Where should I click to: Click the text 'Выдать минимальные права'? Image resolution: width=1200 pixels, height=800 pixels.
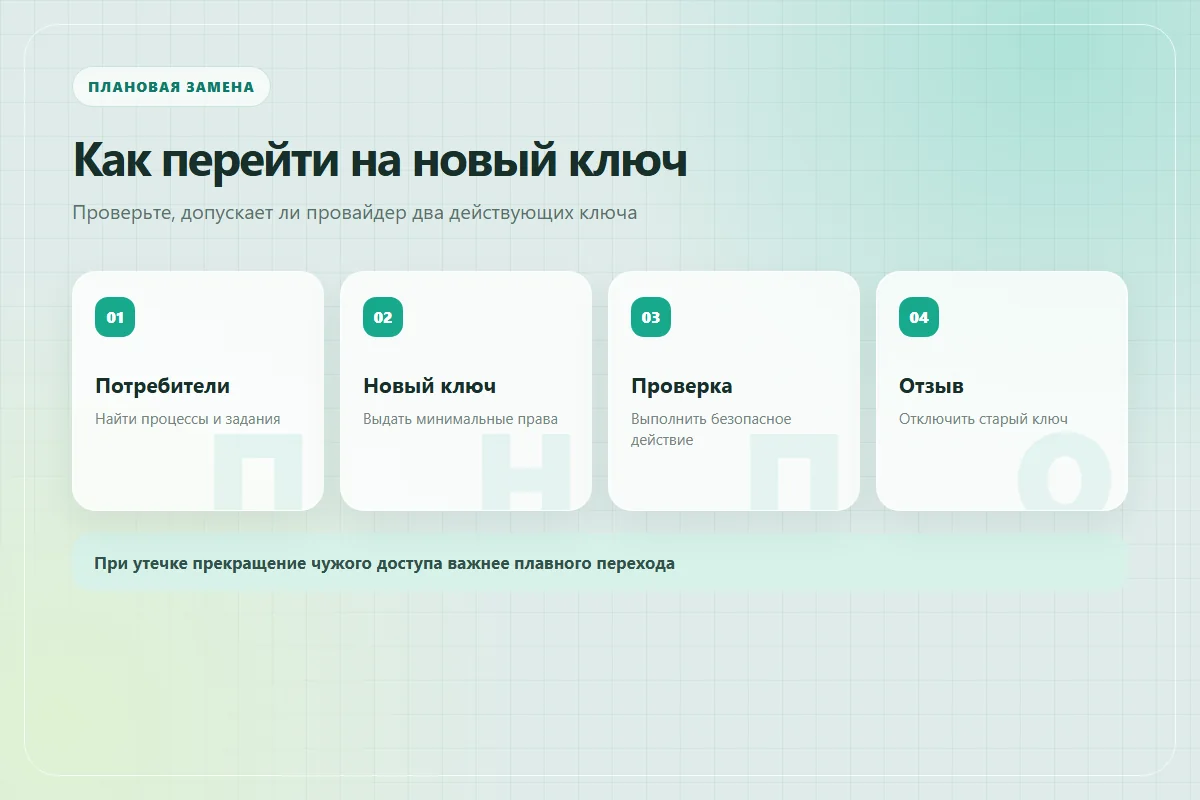460,419
